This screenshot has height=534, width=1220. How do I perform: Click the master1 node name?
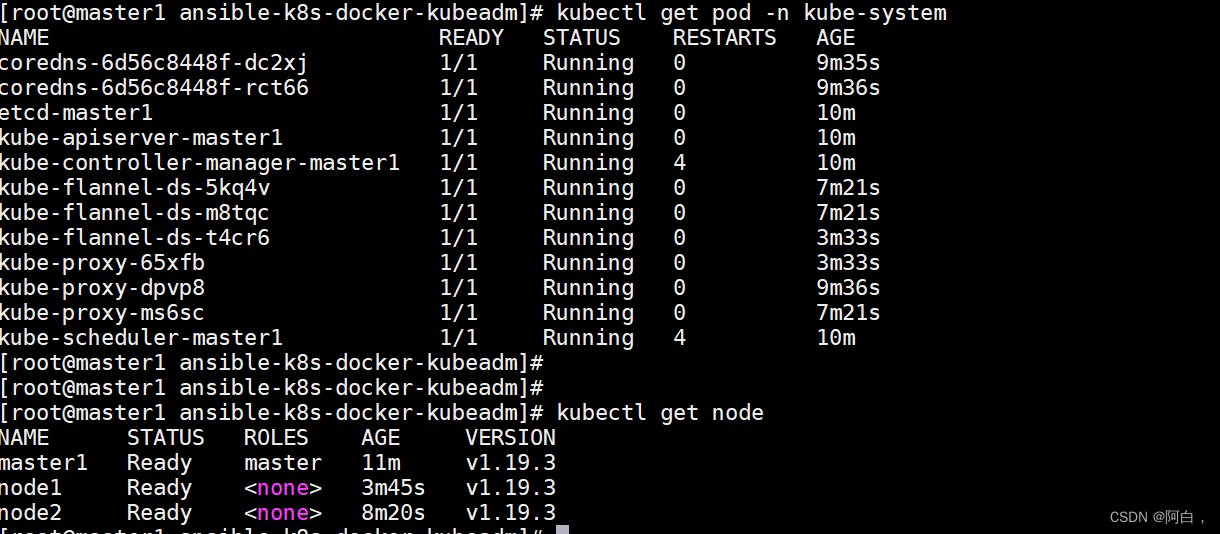tap(44, 463)
